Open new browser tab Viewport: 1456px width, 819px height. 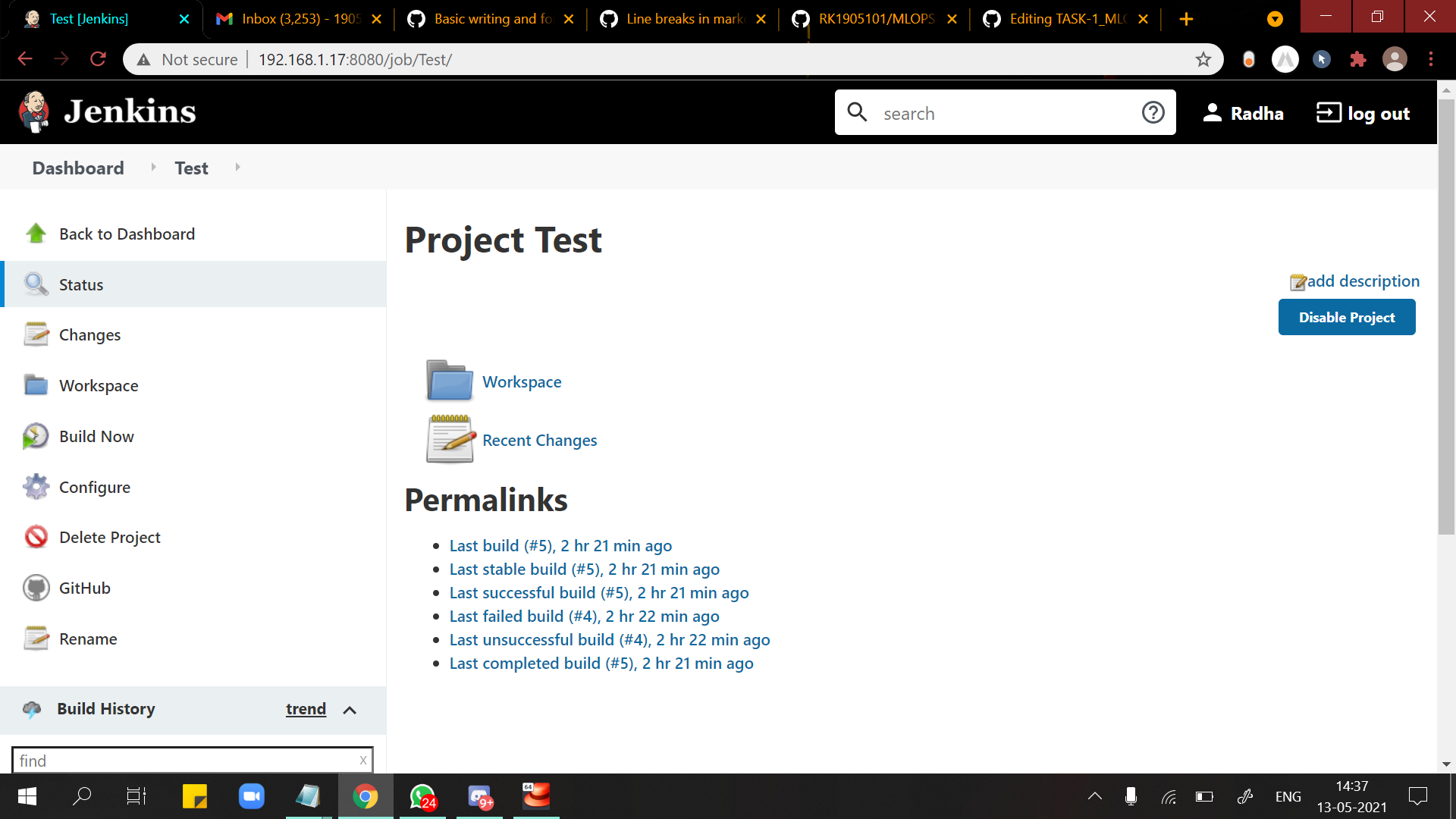click(1186, 19)
